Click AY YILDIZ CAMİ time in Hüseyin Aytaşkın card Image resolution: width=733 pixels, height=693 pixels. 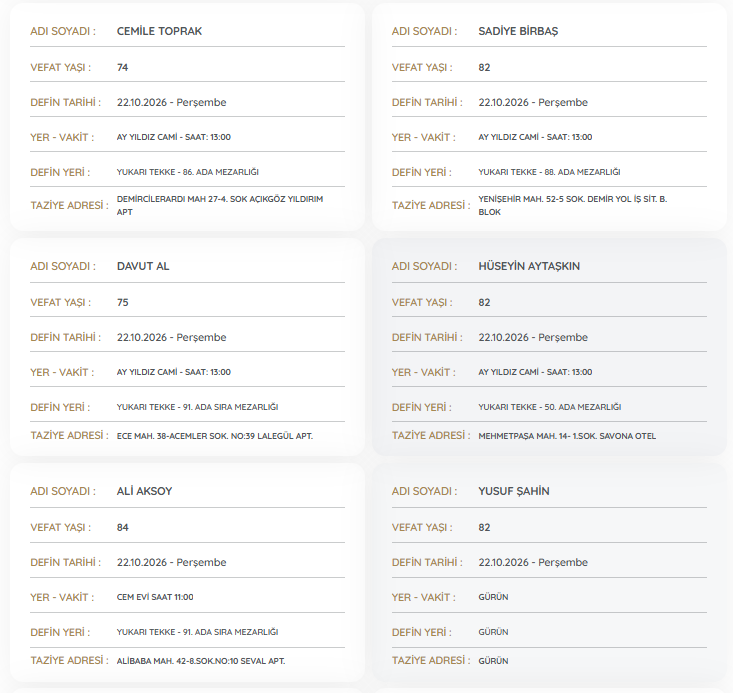pos(535,372)
